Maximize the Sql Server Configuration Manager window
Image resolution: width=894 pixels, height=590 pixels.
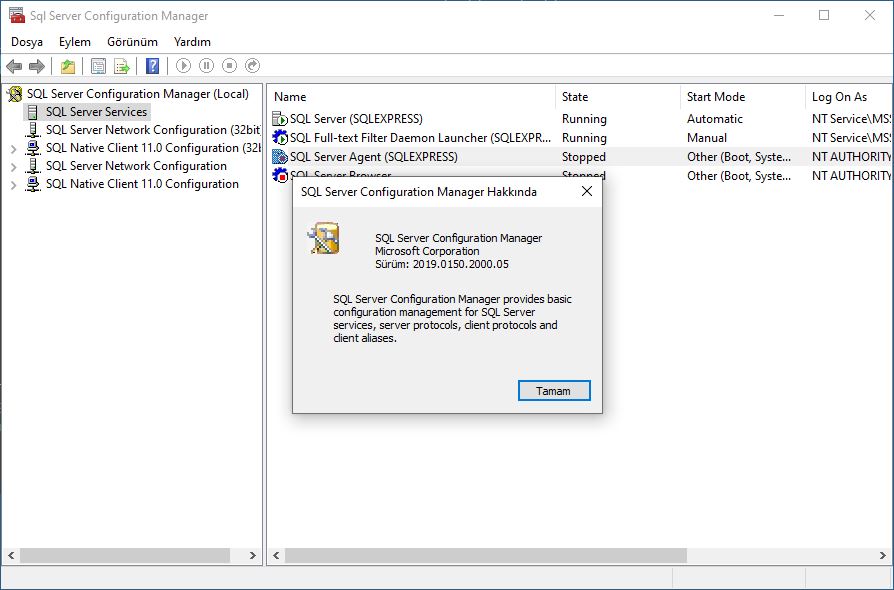click(x=824, y=15)
